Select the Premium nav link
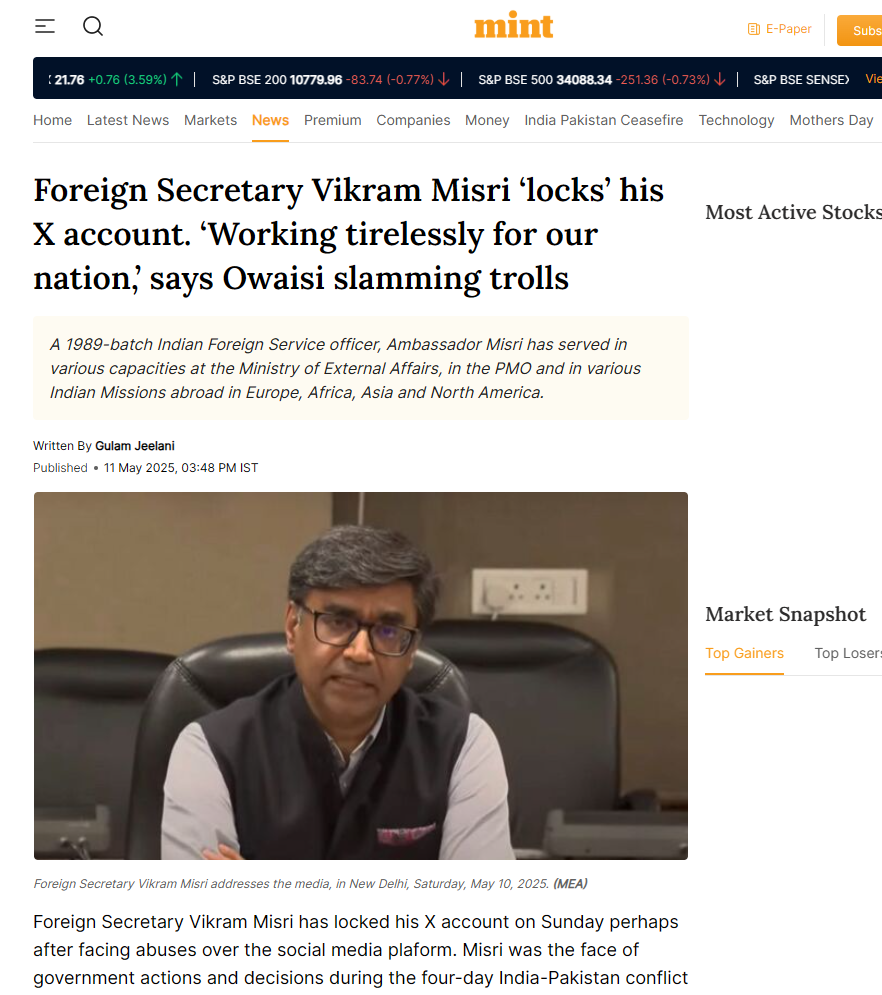Viewport: 882px width, 995px height. [332, 120]
